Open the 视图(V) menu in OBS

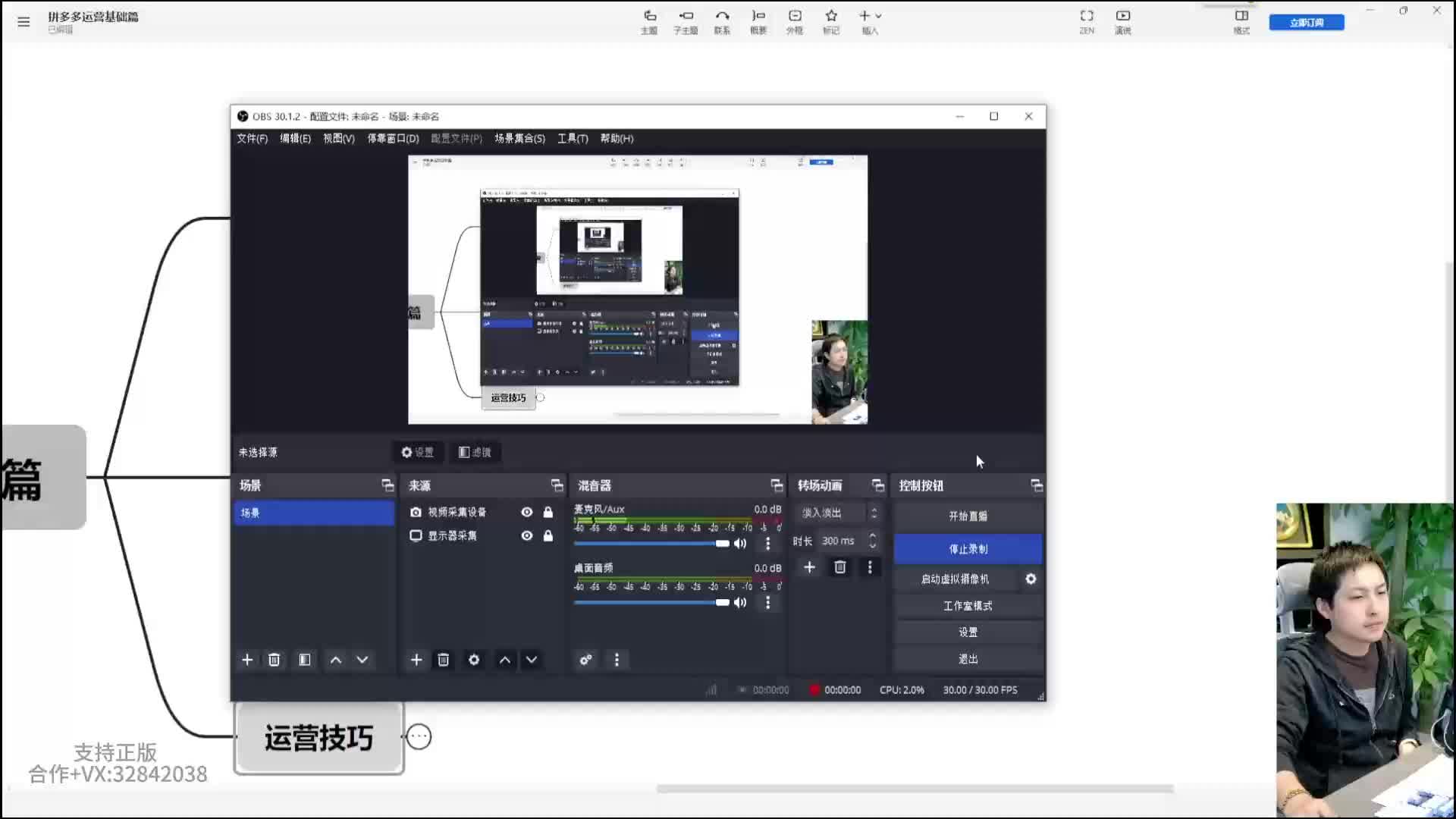point(339,138)
